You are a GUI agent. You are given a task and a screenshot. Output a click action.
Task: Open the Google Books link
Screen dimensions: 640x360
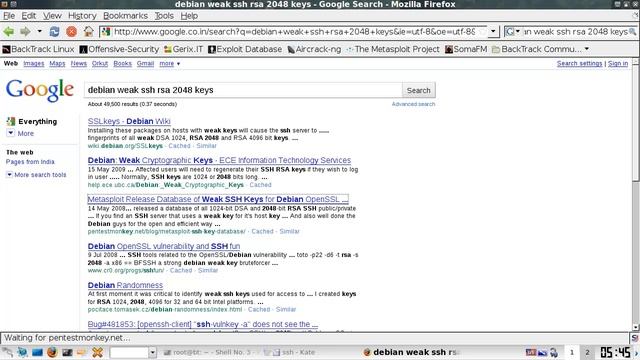coord(122,63)
